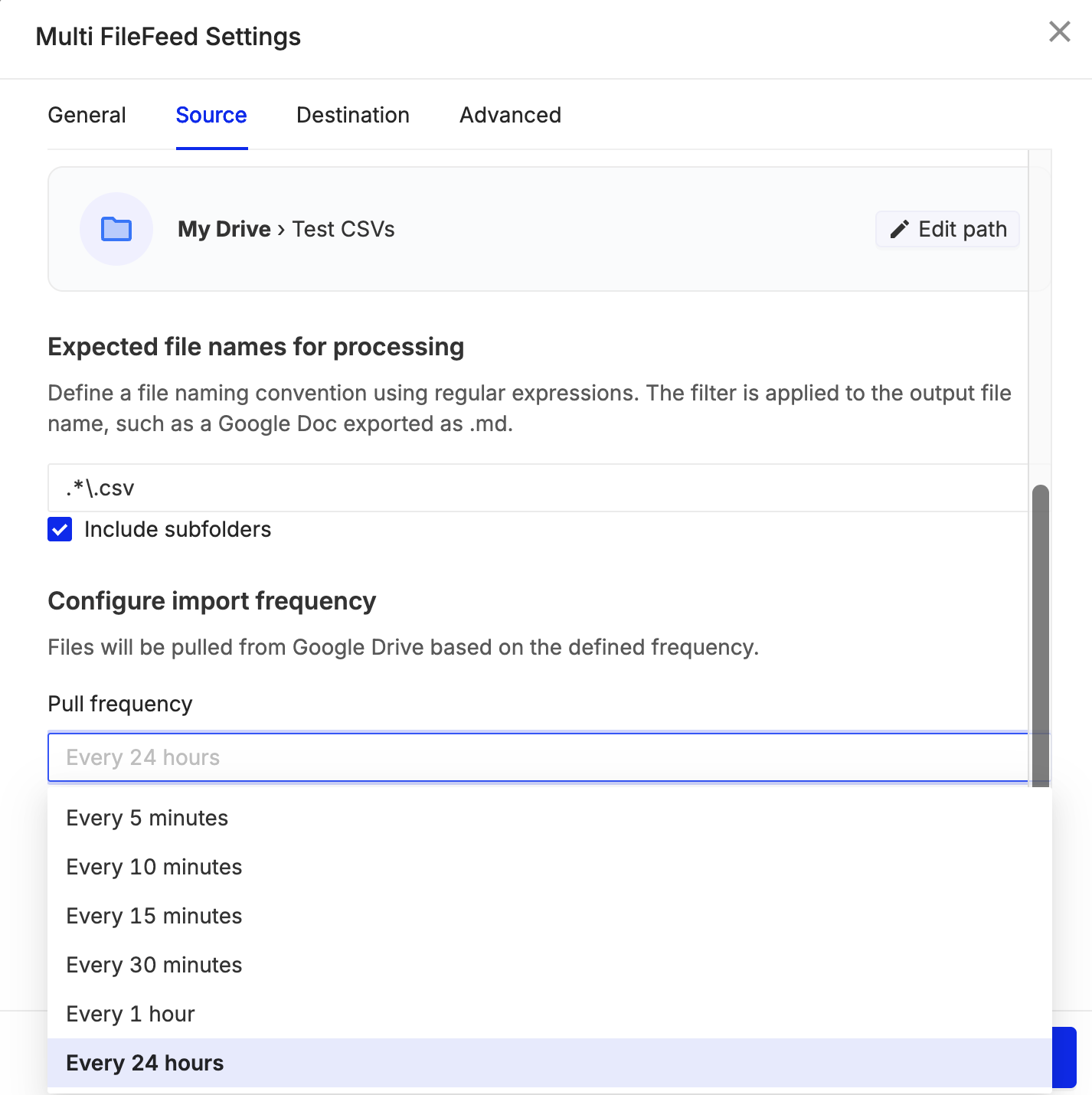Click the My Drive breadcrumb

coord(224,229)
